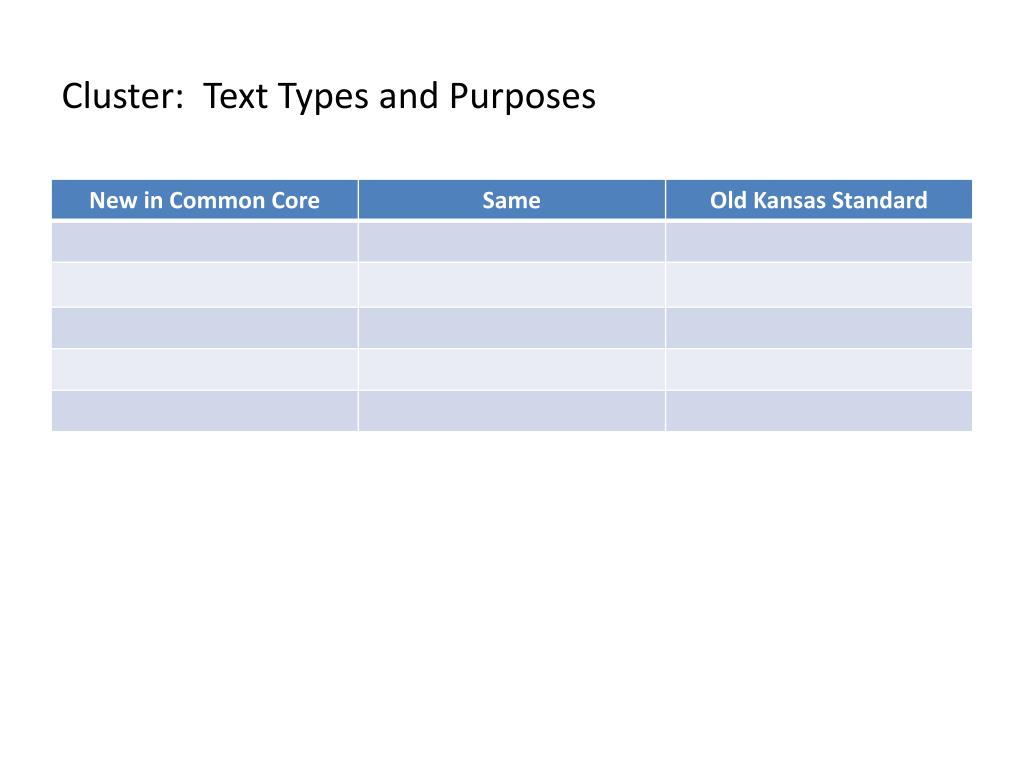Click the slide title Cluster: Text Types and Purposes
This screenshot has width=1024, height=768.
click(x=328, y=97)
